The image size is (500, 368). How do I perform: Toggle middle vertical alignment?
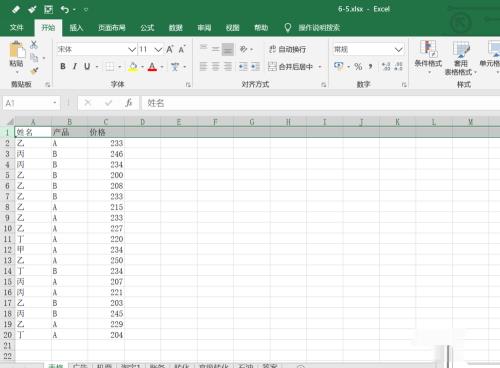click(216, 49)
